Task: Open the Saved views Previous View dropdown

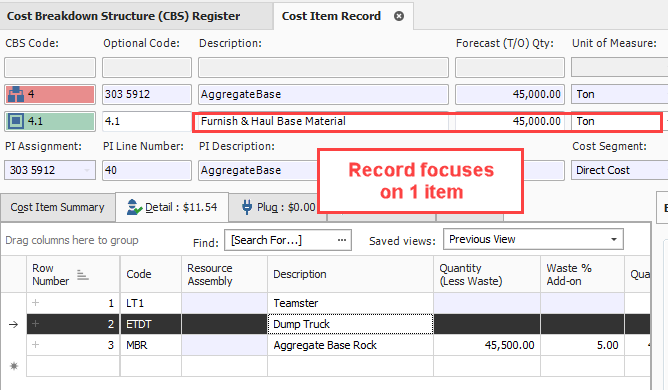Action: pos(613,239)
